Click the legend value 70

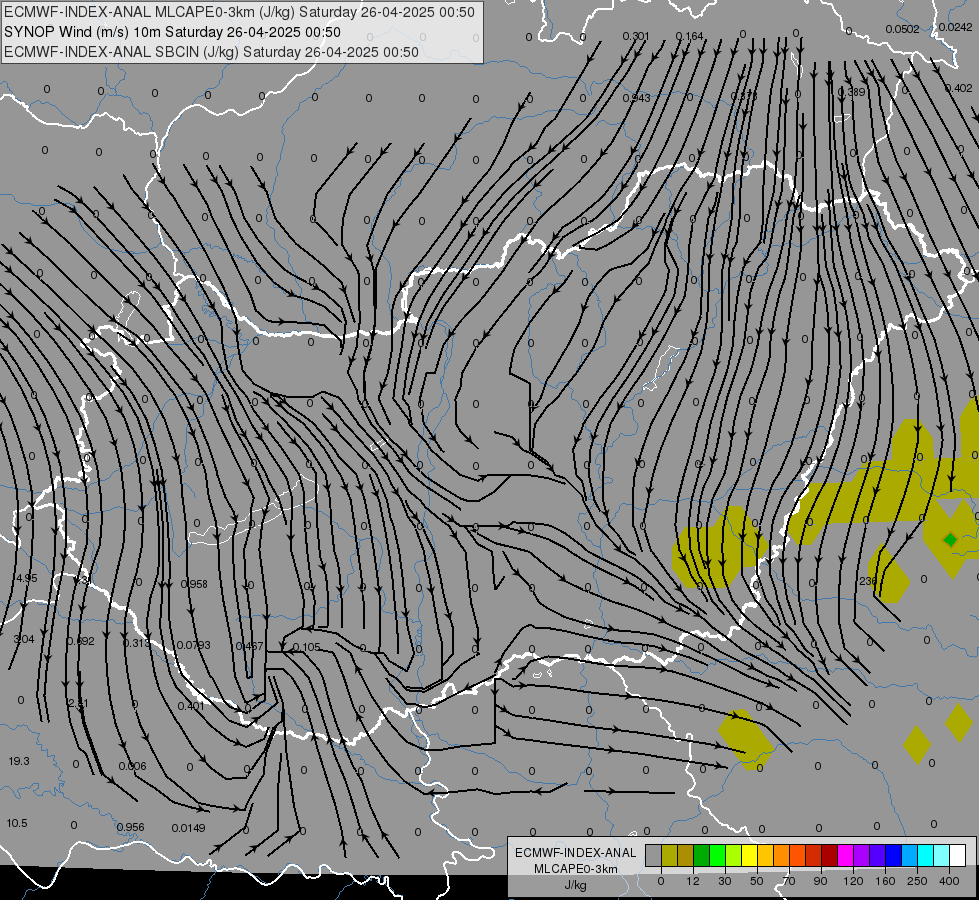[789, 881]
